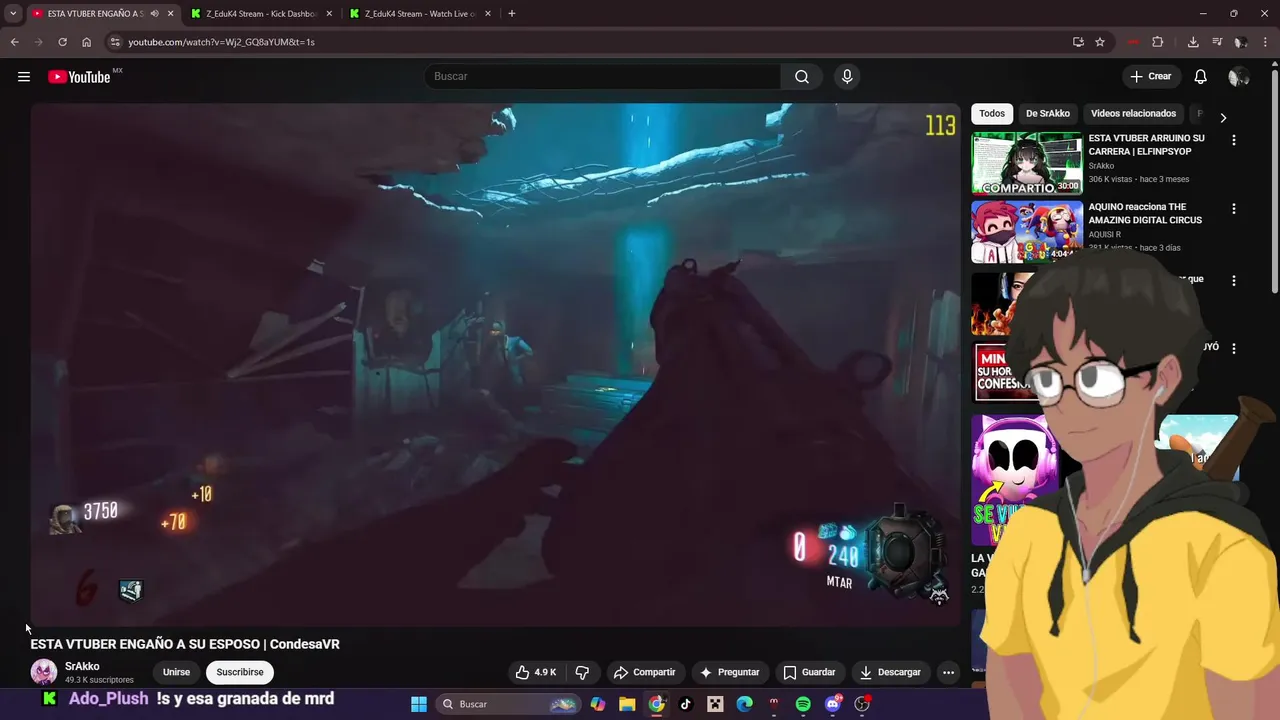Switch to Z_EduK4 Stream Kick Dashboard tab
This screenshot has height=720, width=1280.
click(260, 14)
